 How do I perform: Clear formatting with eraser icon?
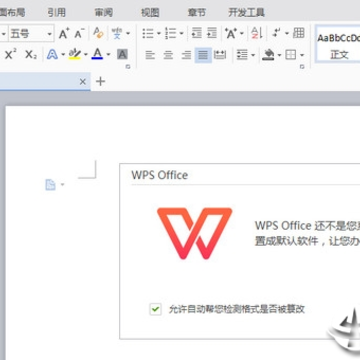tap(98, 33)
